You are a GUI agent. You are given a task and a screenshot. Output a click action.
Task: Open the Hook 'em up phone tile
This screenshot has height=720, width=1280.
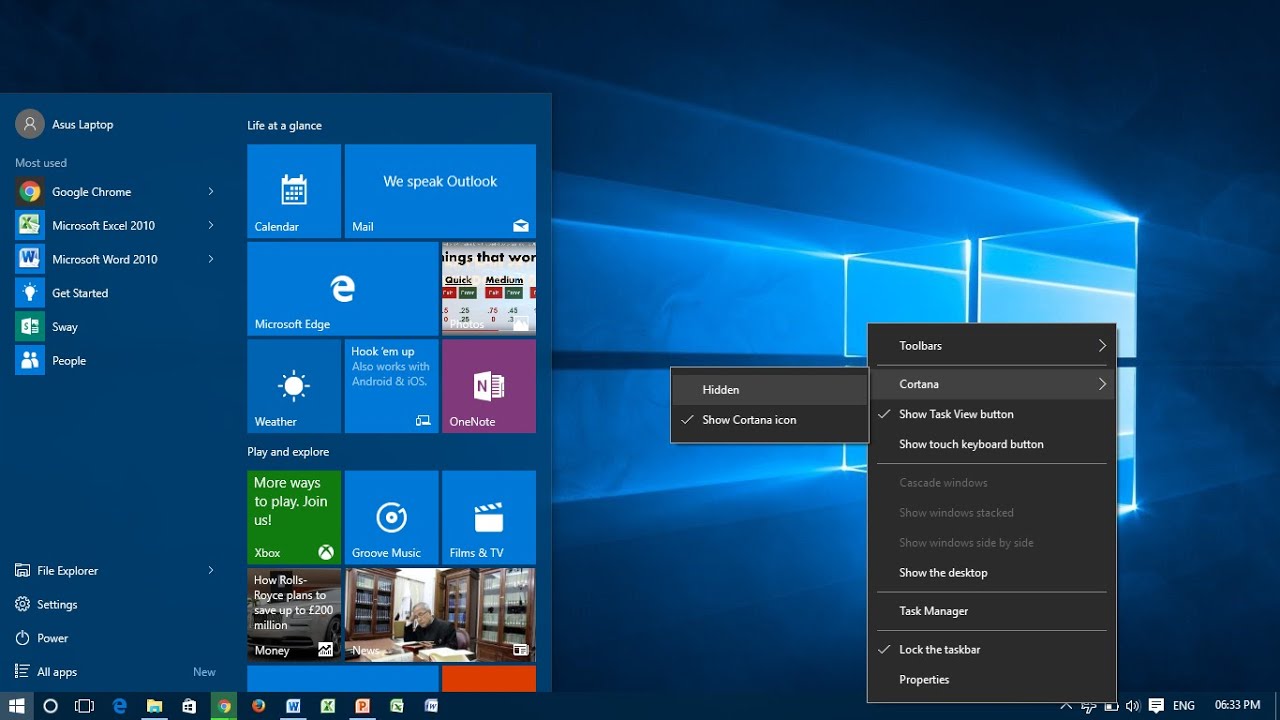click(x=391, y=386)
